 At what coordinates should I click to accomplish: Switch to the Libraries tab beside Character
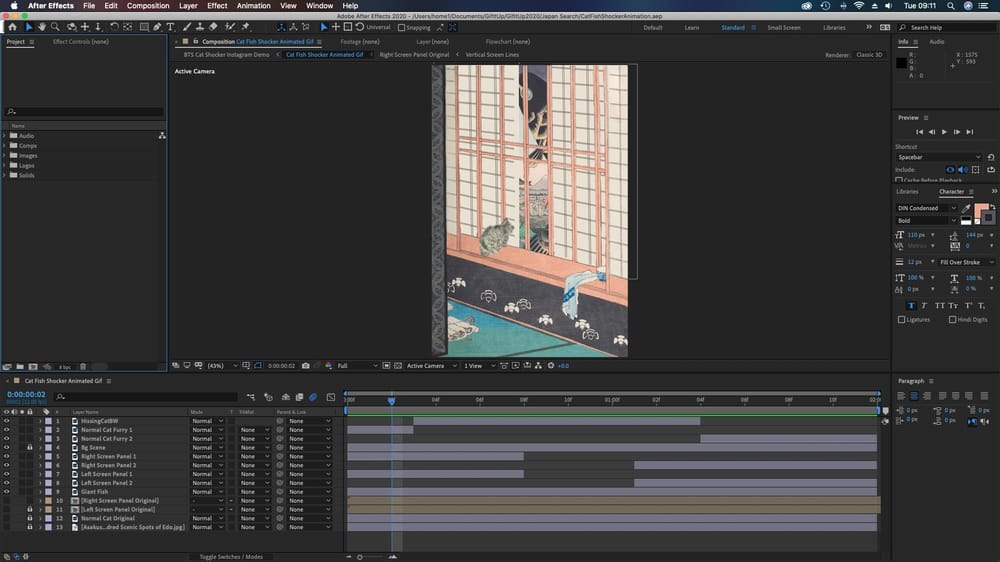908,191
